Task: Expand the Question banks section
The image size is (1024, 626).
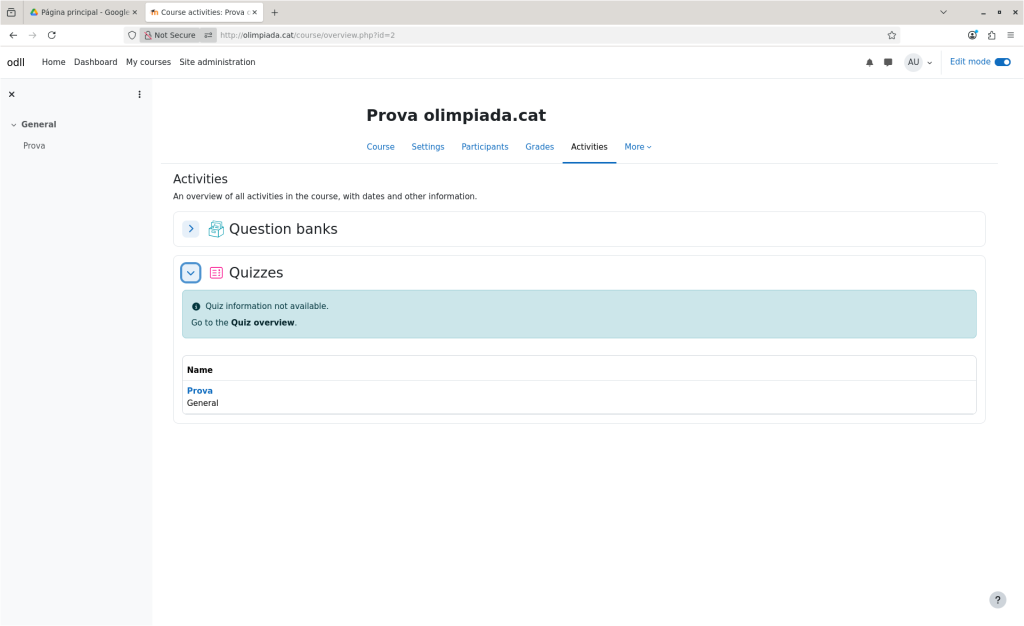Action: tap(191, 229)
